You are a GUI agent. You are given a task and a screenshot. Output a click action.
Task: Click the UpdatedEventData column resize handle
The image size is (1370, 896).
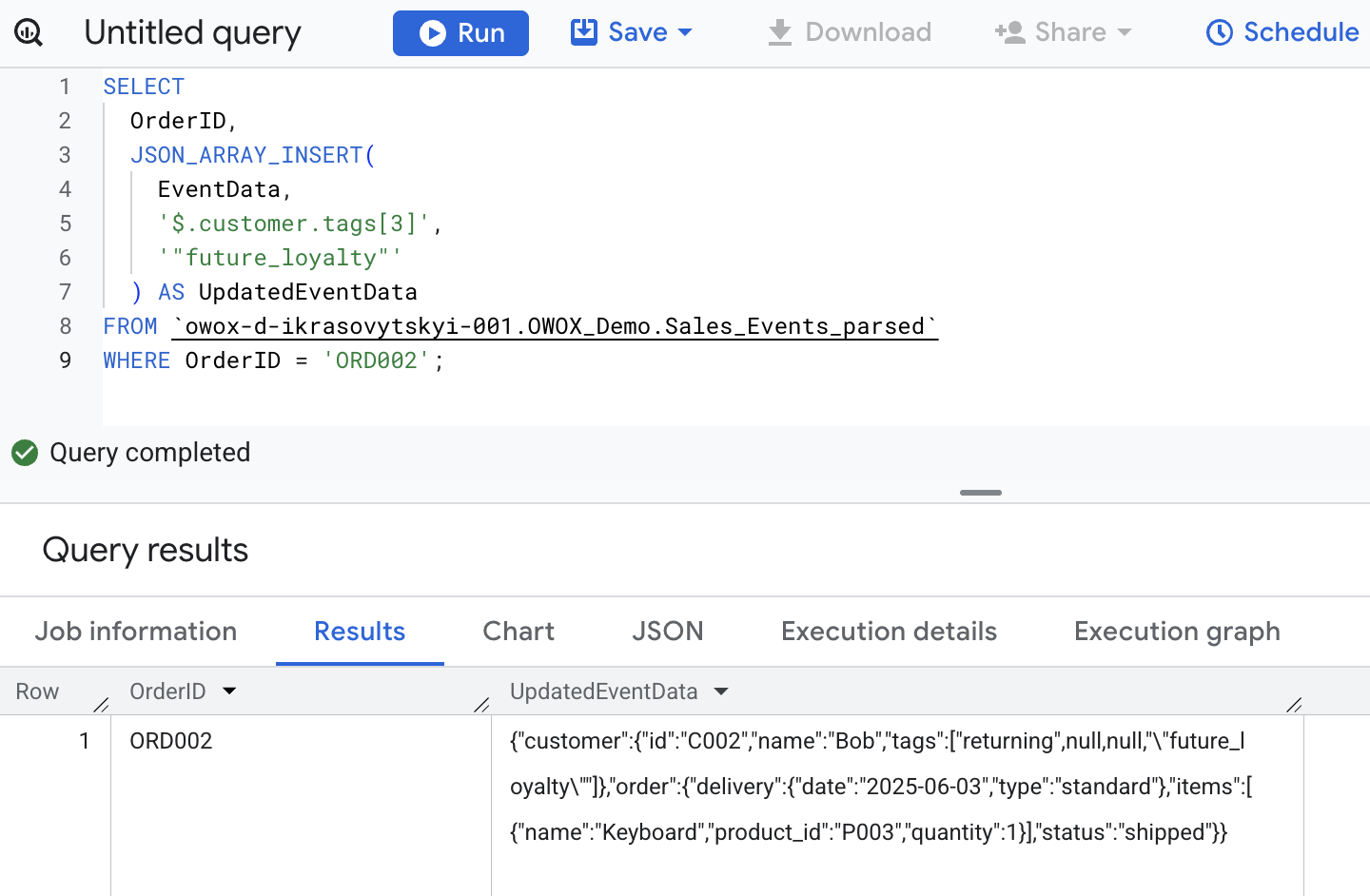click(x=1294, y=705)
